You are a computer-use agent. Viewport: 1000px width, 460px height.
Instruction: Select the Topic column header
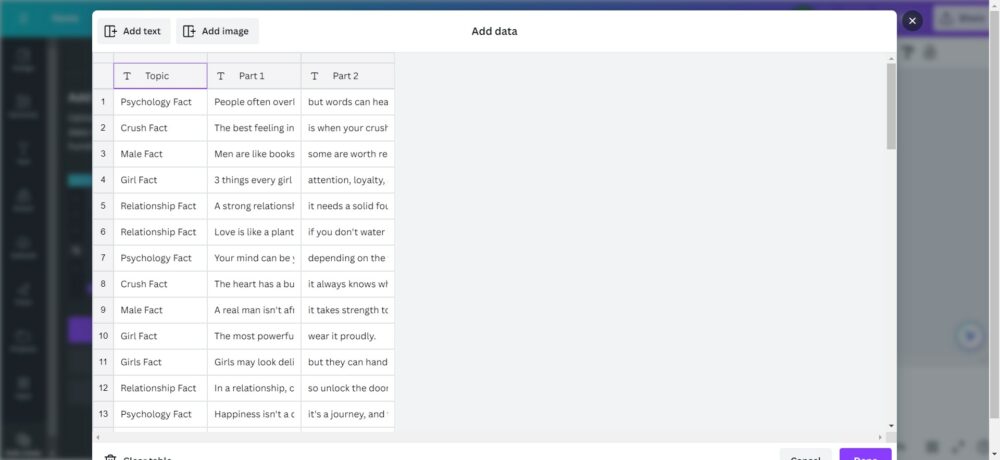[160, 76]
